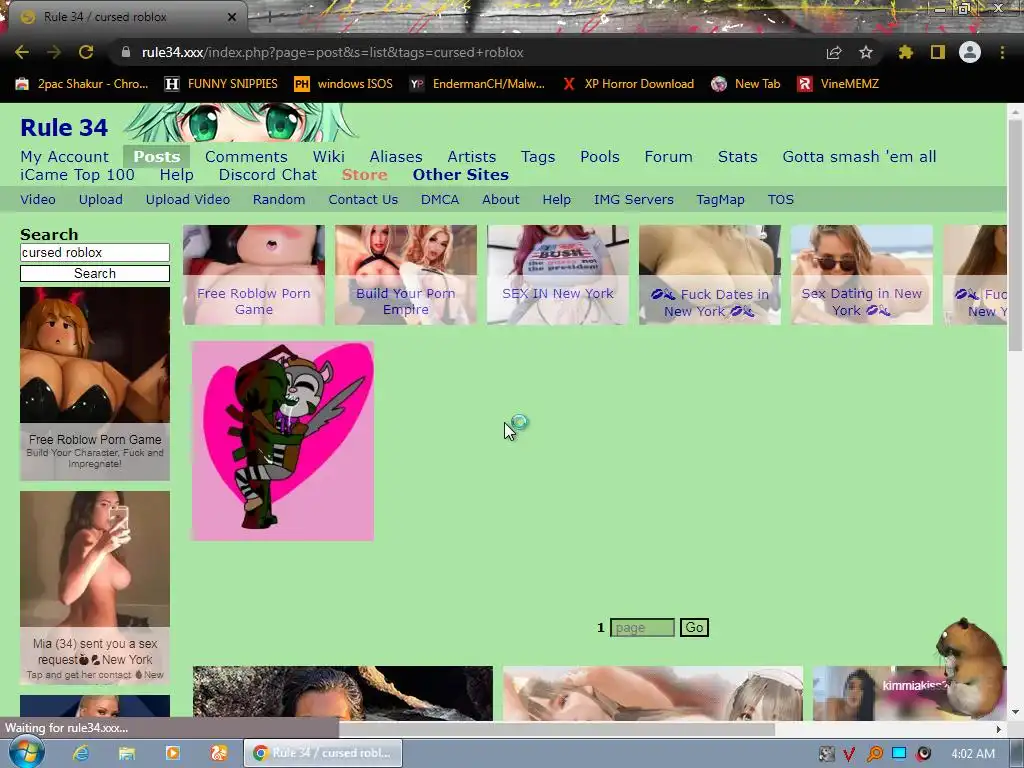Click the red V tray icon
This screenshot has height=768, width=1024.
(849, 754)
